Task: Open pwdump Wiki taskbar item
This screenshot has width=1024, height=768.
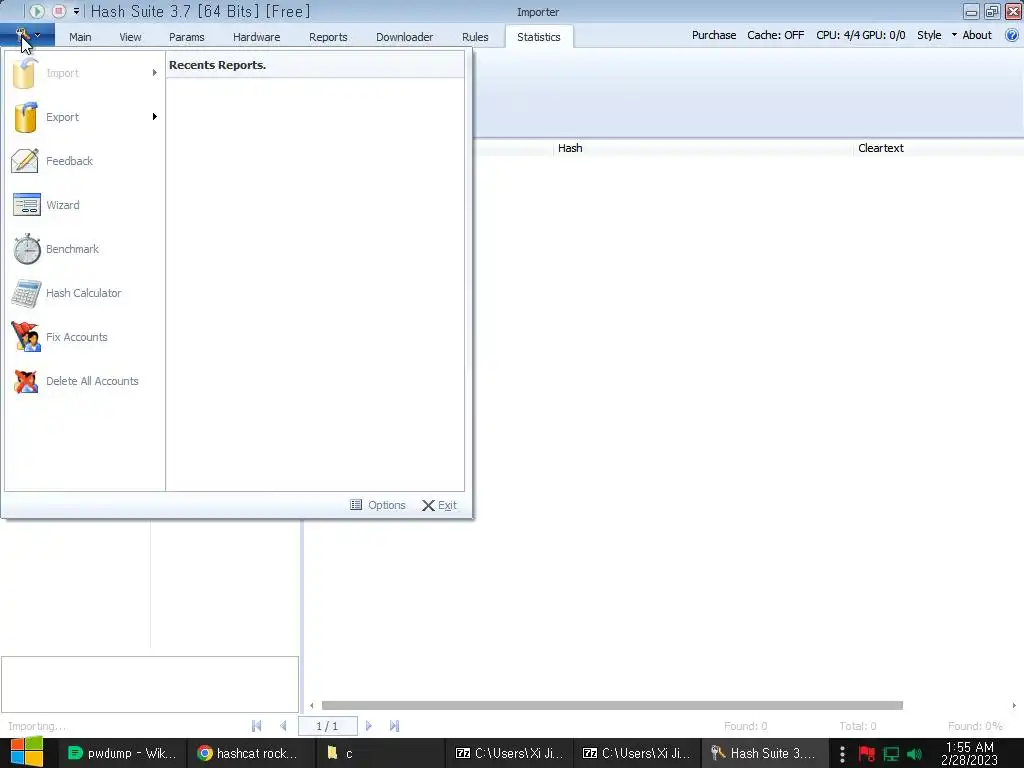Action: click(123, 753)
